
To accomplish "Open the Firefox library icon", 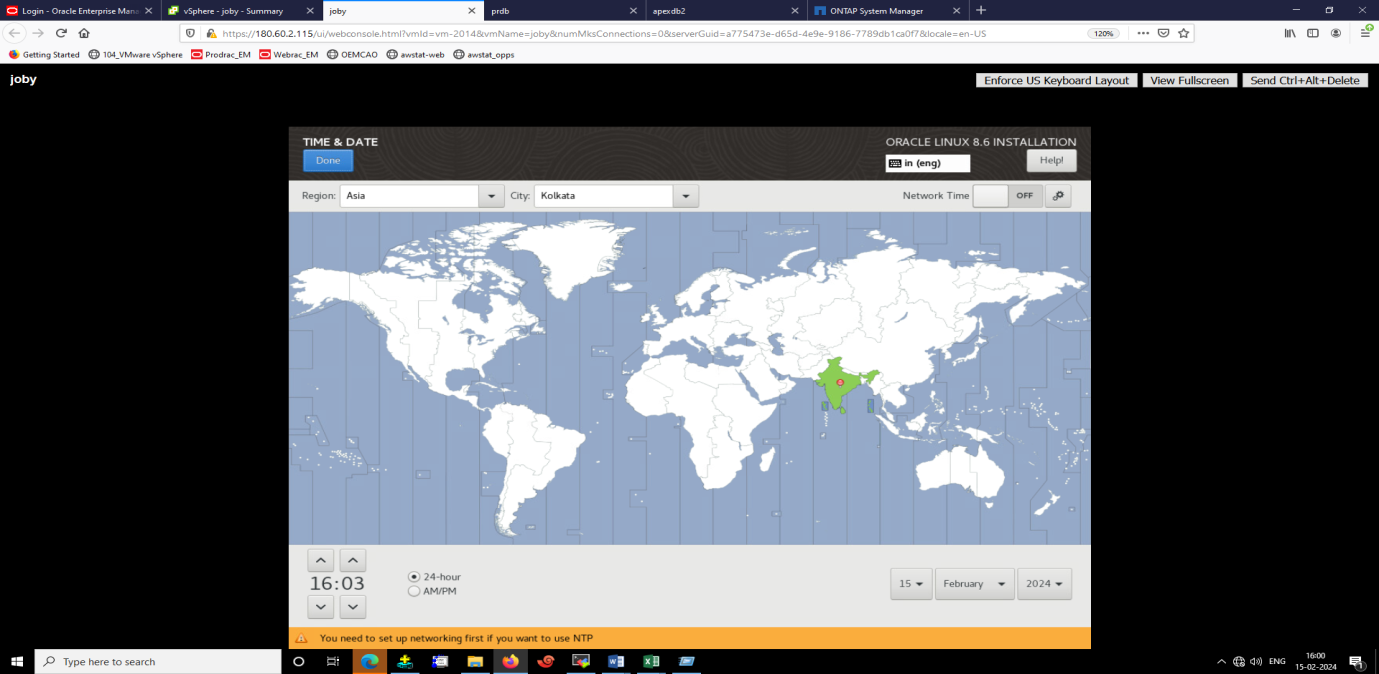I will coord(1291,33).
